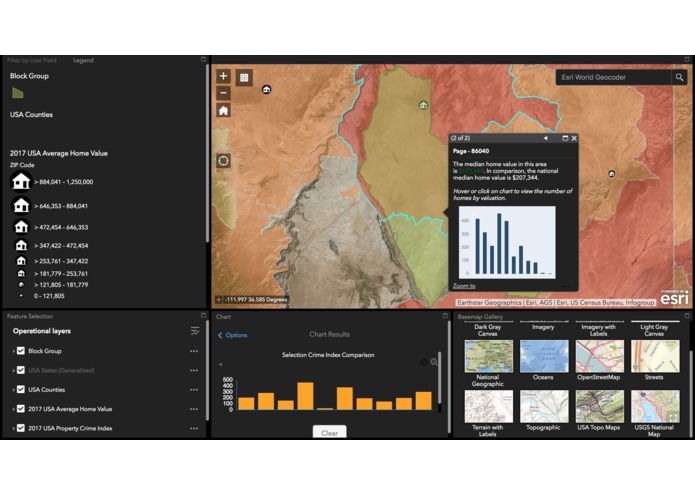Select the Streets basemap
The width and height of the screenshot is (695, 494).
tap(655, 356)
